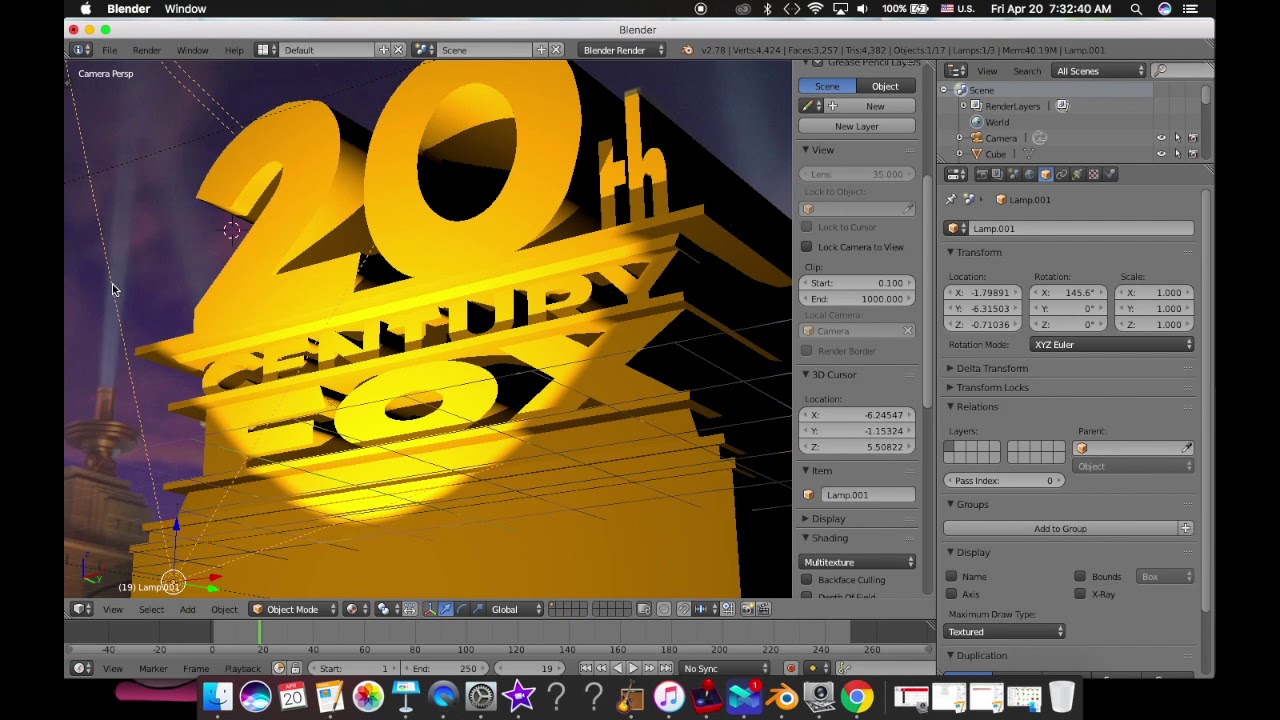Screen dimensions: 1280x720
Task: Click the Lens 35.000 slider field
Action: (x=857, y=174)
